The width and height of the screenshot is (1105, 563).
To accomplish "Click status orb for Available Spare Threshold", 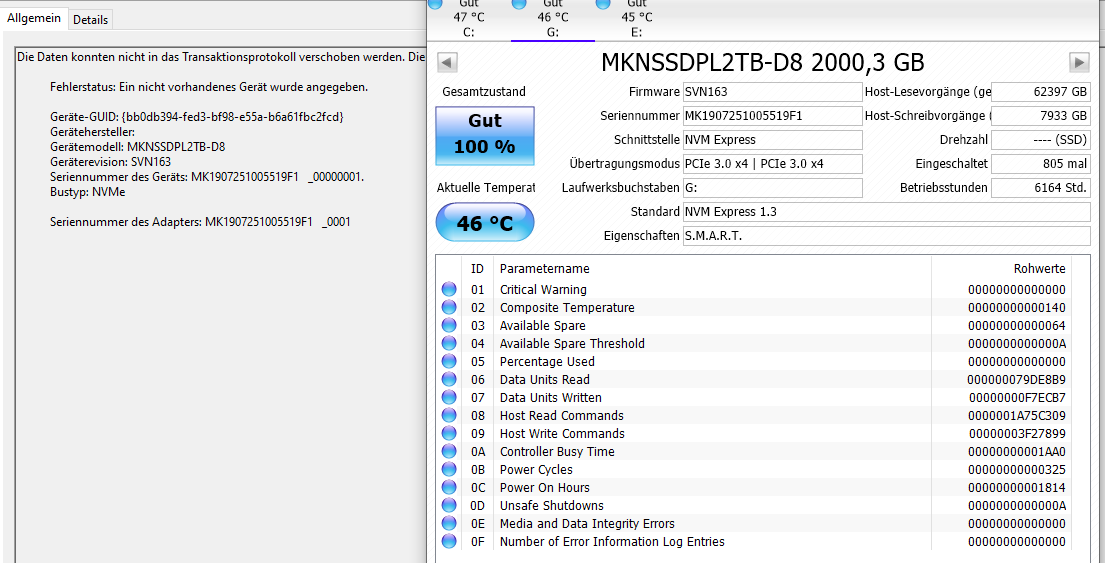I will click(x=449, y=344).
